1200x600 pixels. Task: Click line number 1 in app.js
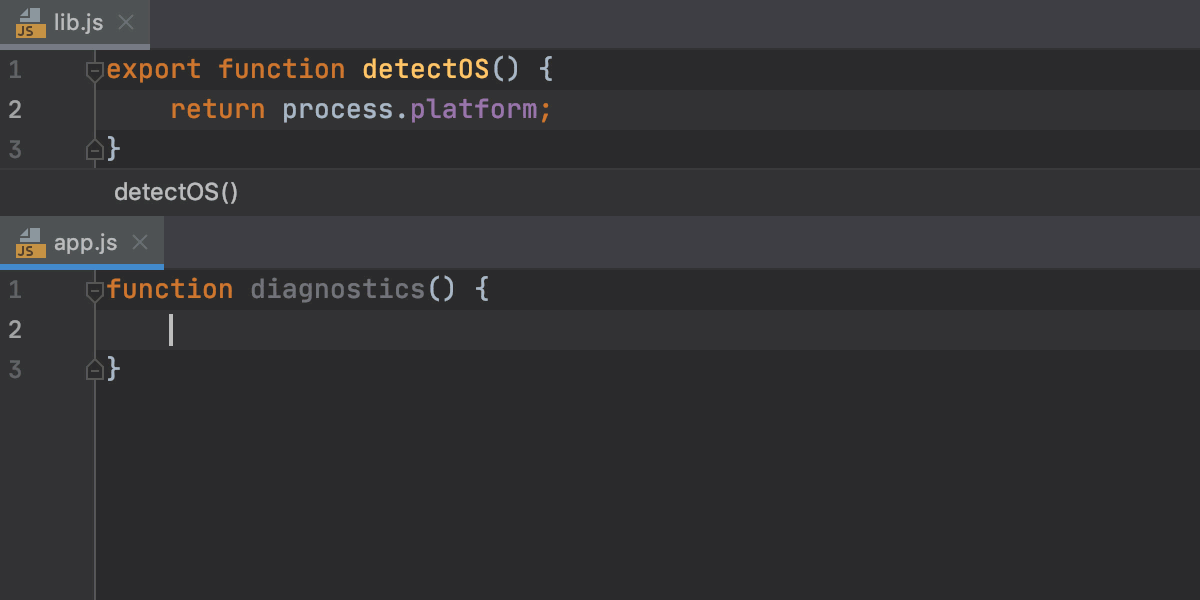coord(14,289)
